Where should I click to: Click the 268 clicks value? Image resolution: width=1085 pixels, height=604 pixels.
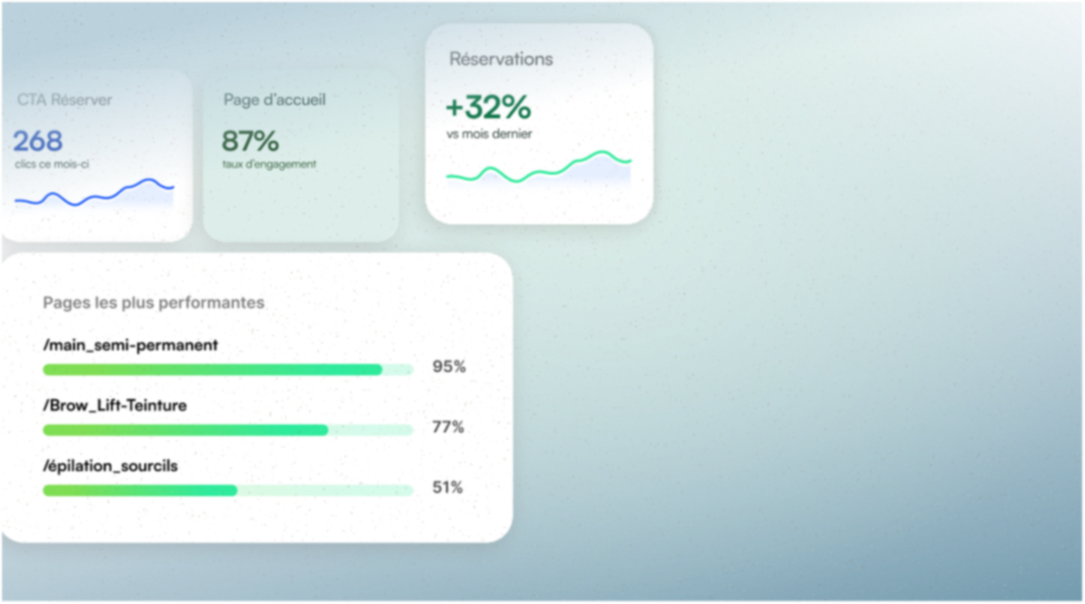38,141
